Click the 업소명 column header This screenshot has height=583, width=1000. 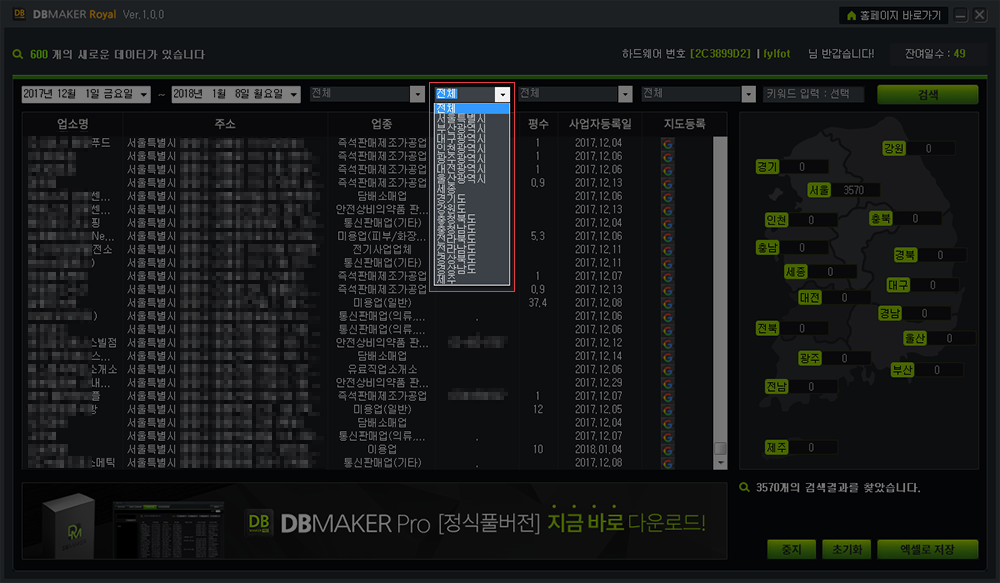[73, 124]
